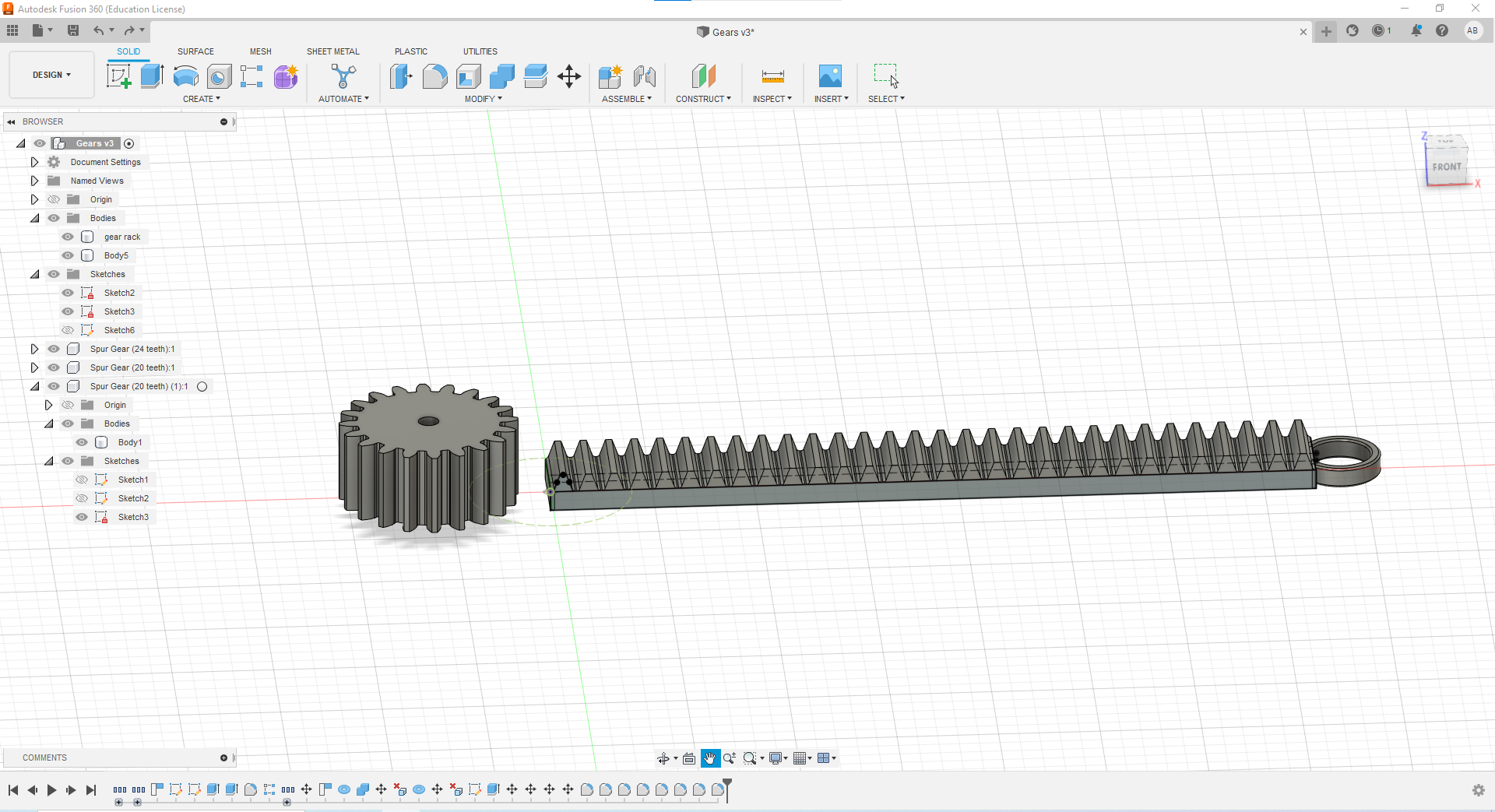This screenshot has width=1495, height=812.
Task: Select Sketch2 in the top-level Sketches
Action: click(119, 293)
